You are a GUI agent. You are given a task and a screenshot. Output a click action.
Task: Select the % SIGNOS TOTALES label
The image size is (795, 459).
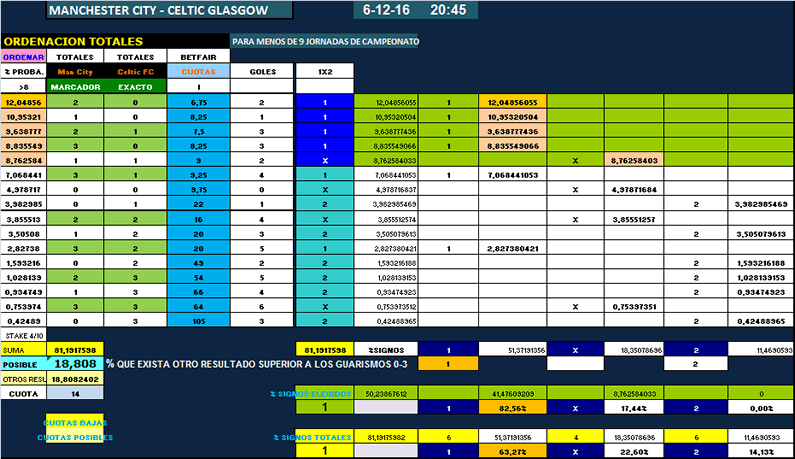pos(312,437)
